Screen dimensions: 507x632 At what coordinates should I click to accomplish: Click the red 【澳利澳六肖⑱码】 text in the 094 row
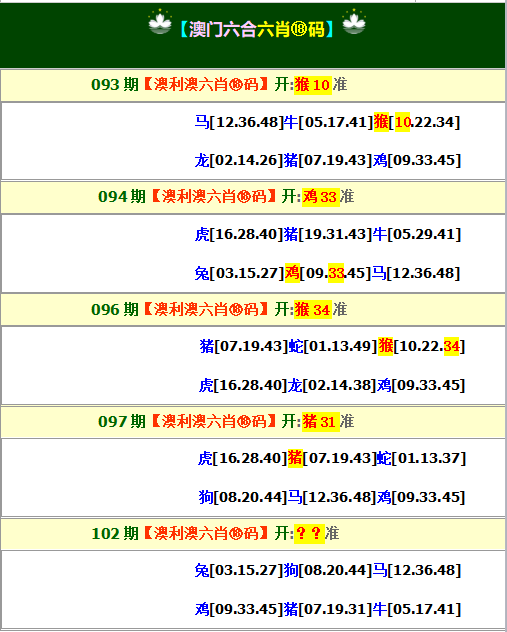click(214, 197)
